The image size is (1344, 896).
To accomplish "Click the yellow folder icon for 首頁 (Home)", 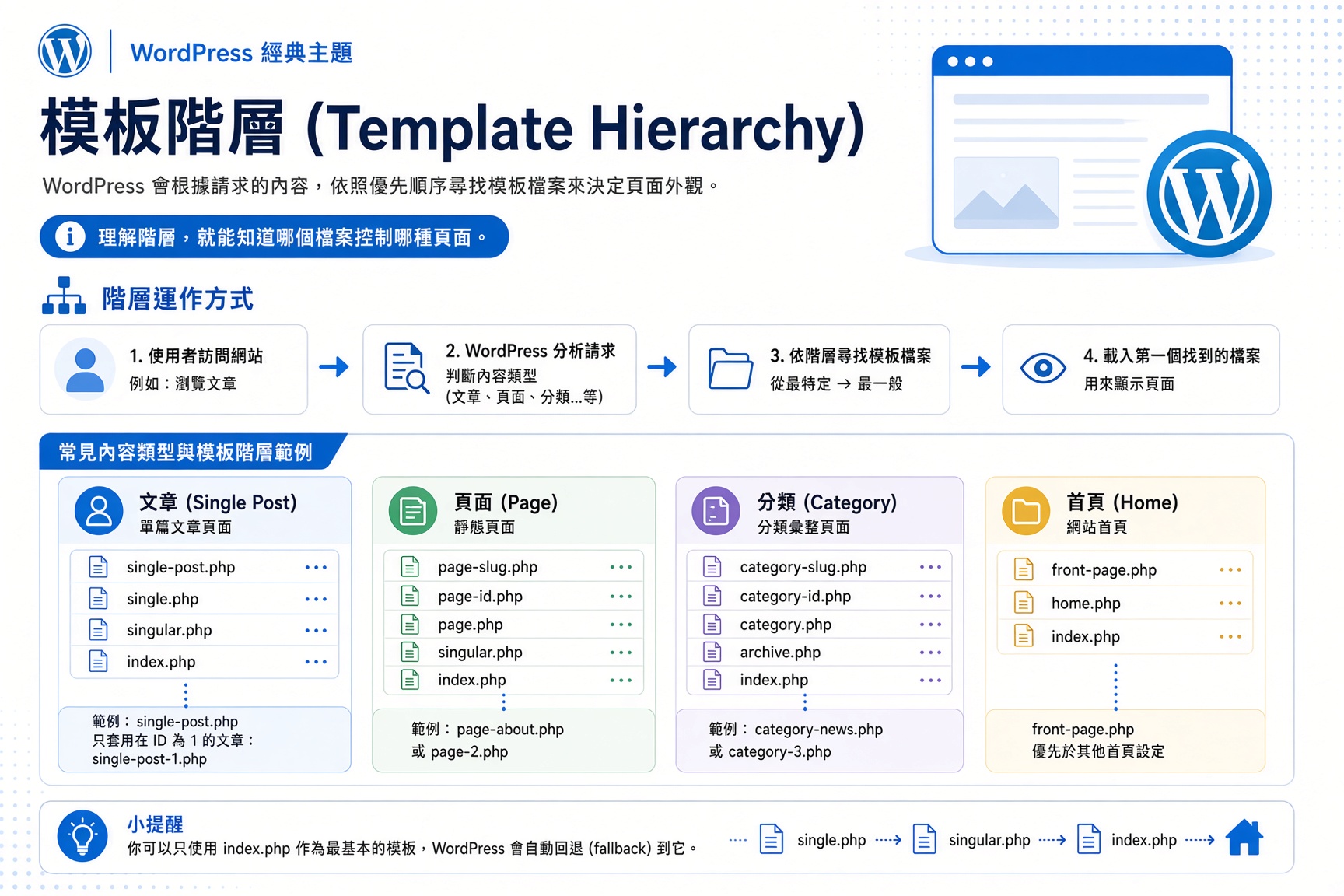I will pos(1026,511).
